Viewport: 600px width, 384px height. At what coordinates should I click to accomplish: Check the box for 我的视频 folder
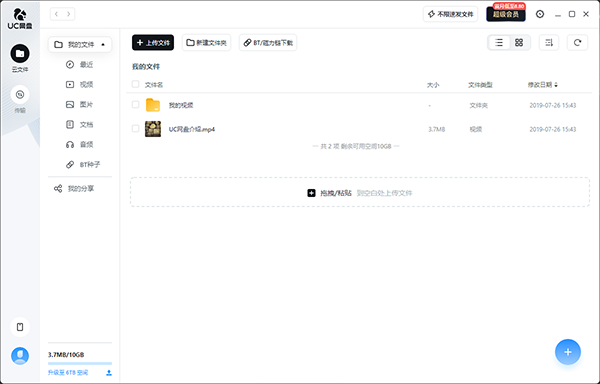135,104
